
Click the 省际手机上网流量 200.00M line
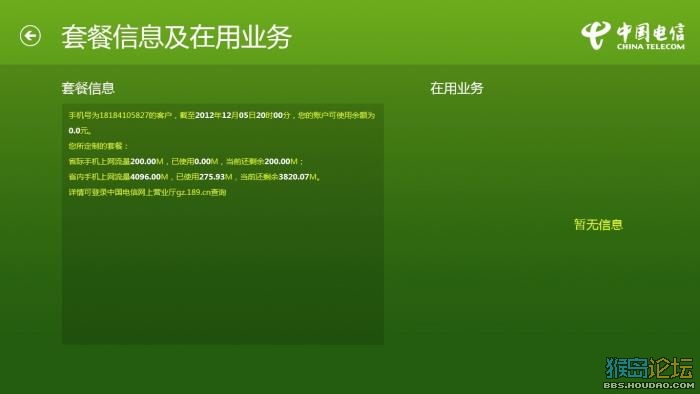[x=186, y=161]
